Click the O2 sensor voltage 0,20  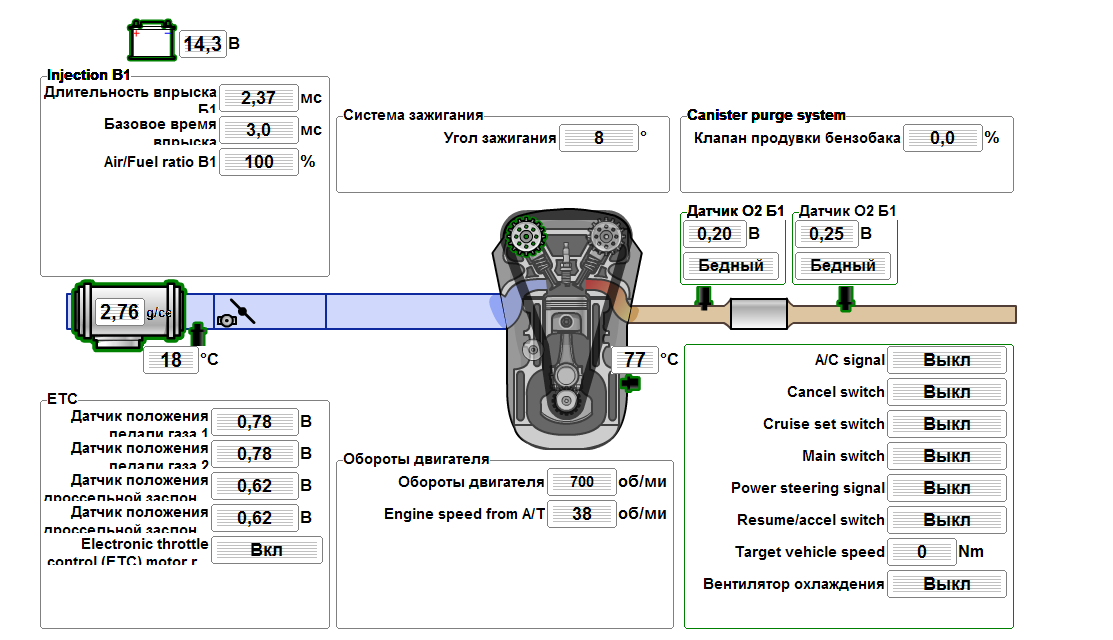[714, 234]
